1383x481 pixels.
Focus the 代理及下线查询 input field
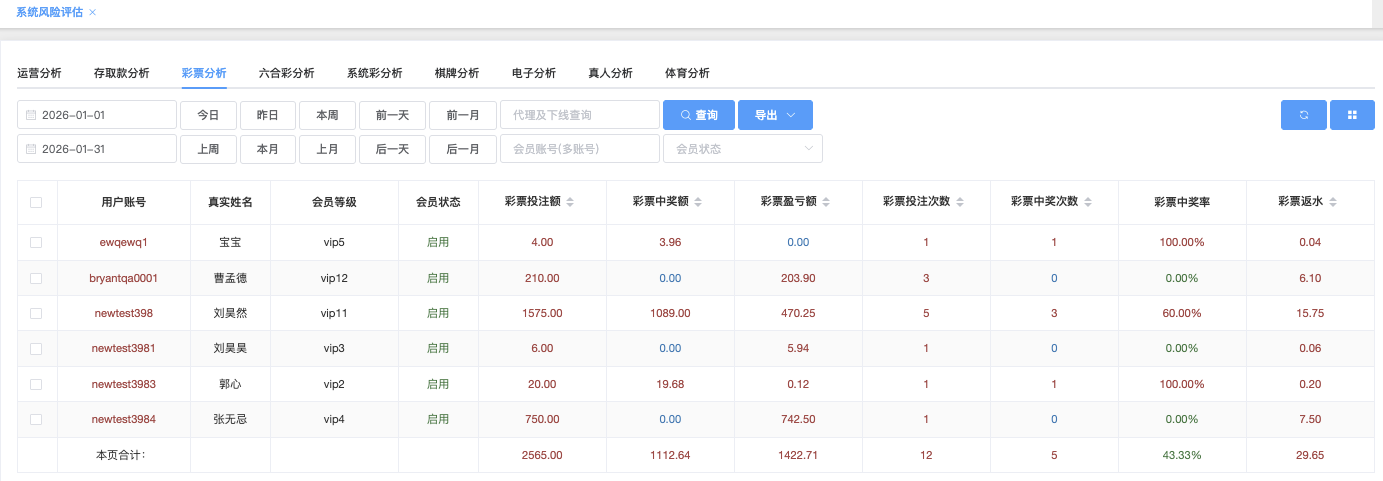pyautogui.click(x=579, y=115)
